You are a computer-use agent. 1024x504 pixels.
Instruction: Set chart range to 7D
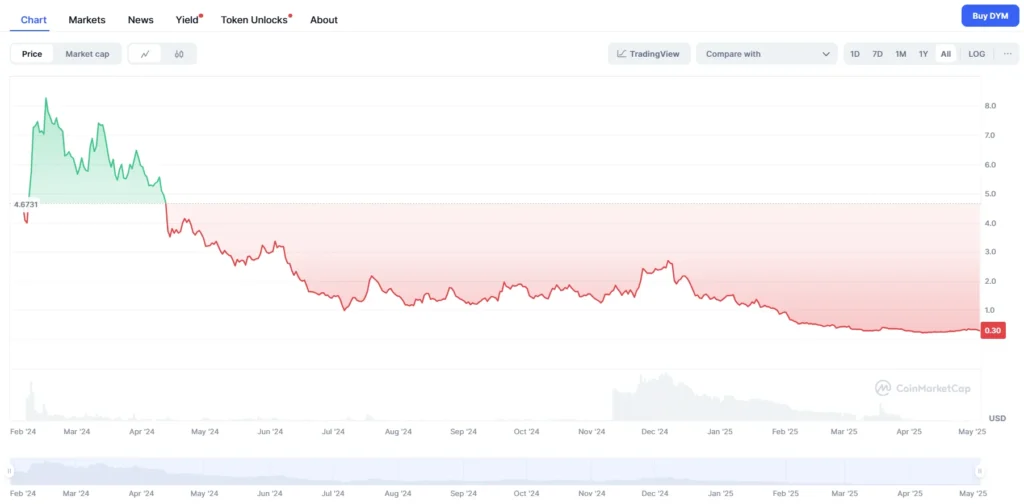coord(877,54)
